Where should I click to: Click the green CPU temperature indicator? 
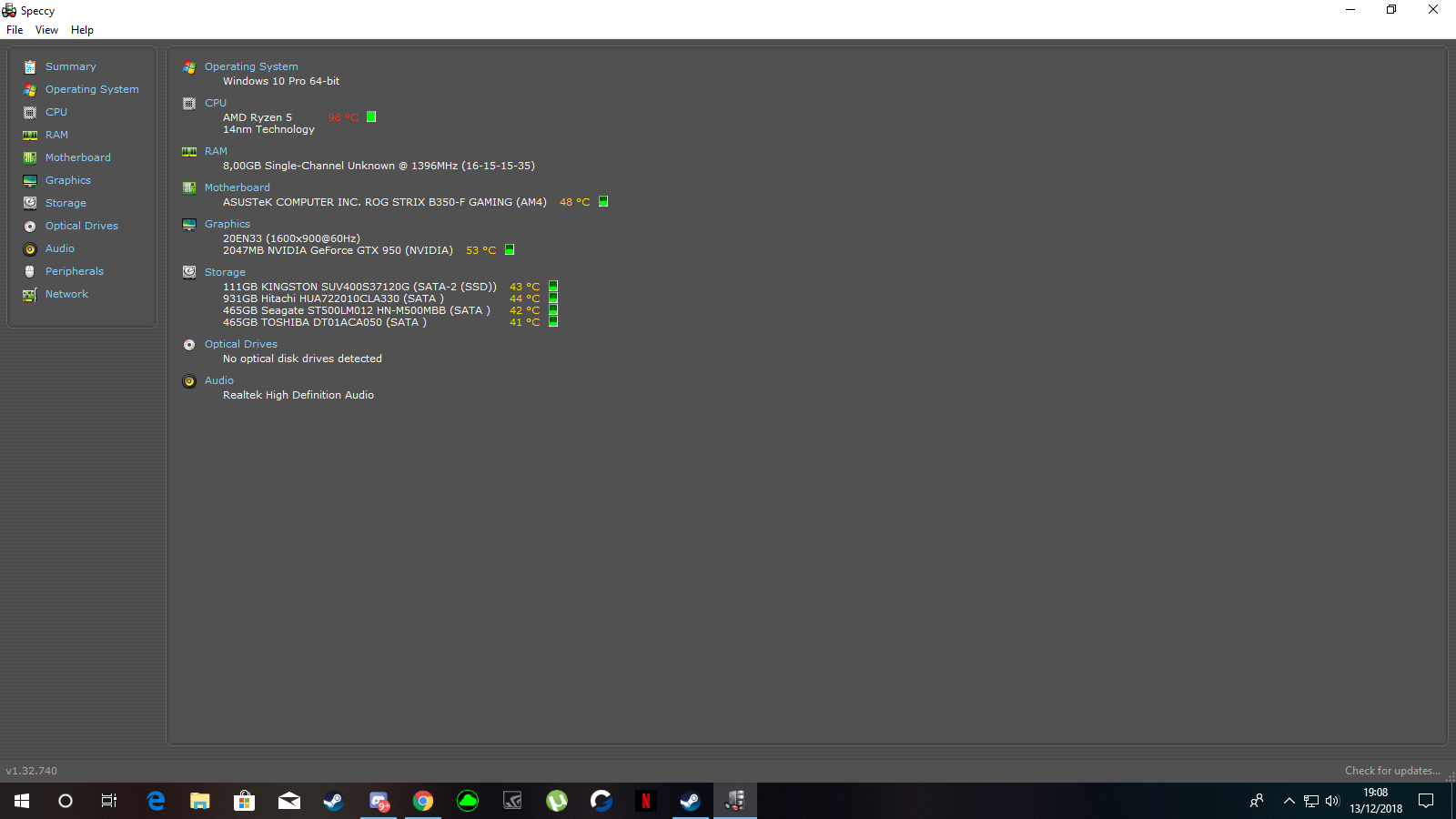[371, 116]
